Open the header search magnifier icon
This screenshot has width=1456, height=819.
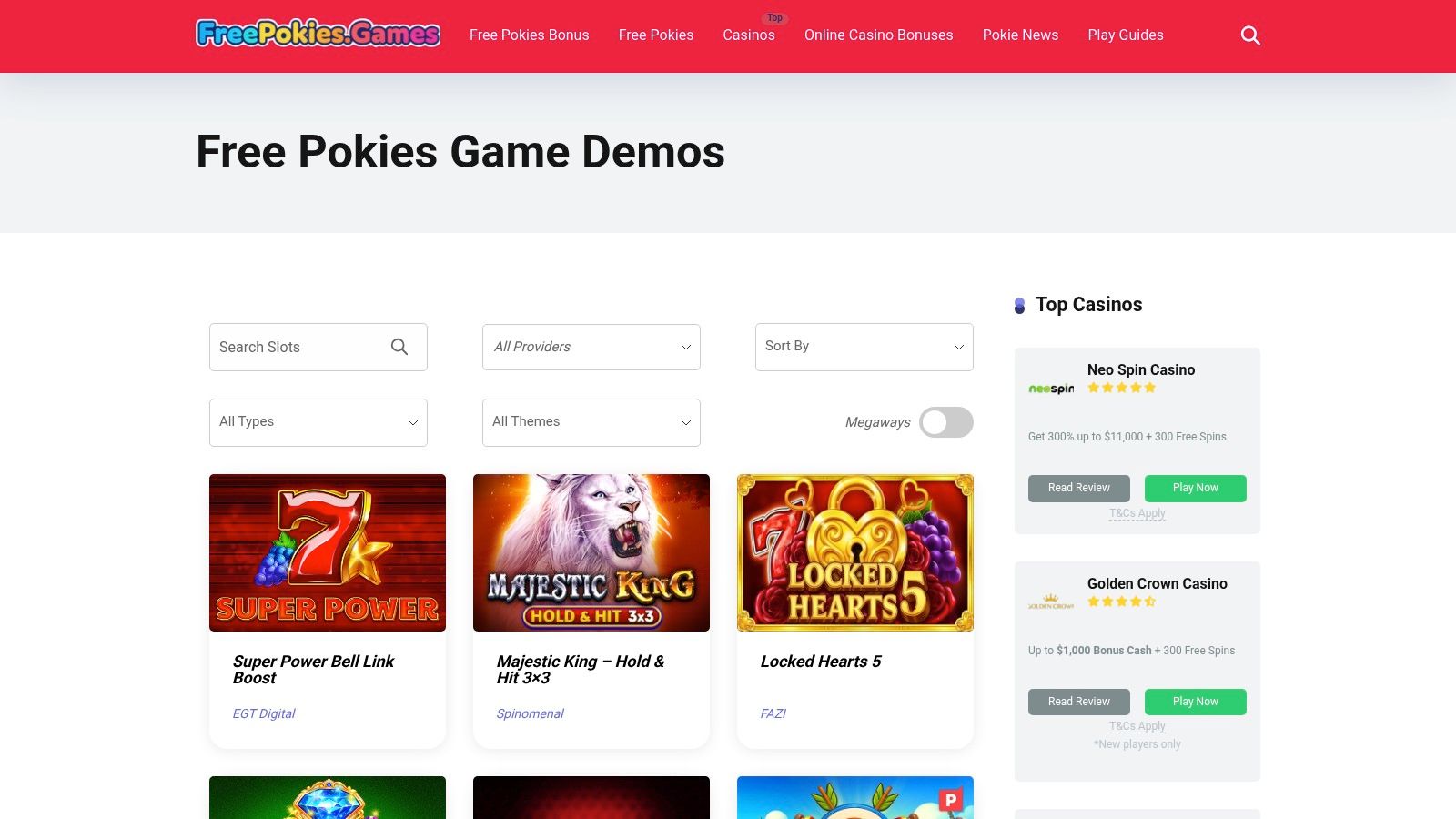1250,35
